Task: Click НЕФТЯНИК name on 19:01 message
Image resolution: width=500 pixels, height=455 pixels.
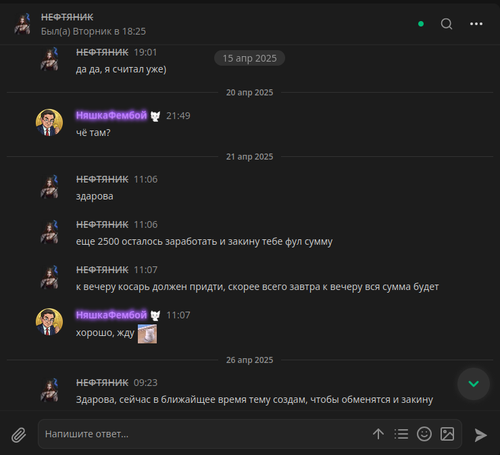Action: click(102, 52)
